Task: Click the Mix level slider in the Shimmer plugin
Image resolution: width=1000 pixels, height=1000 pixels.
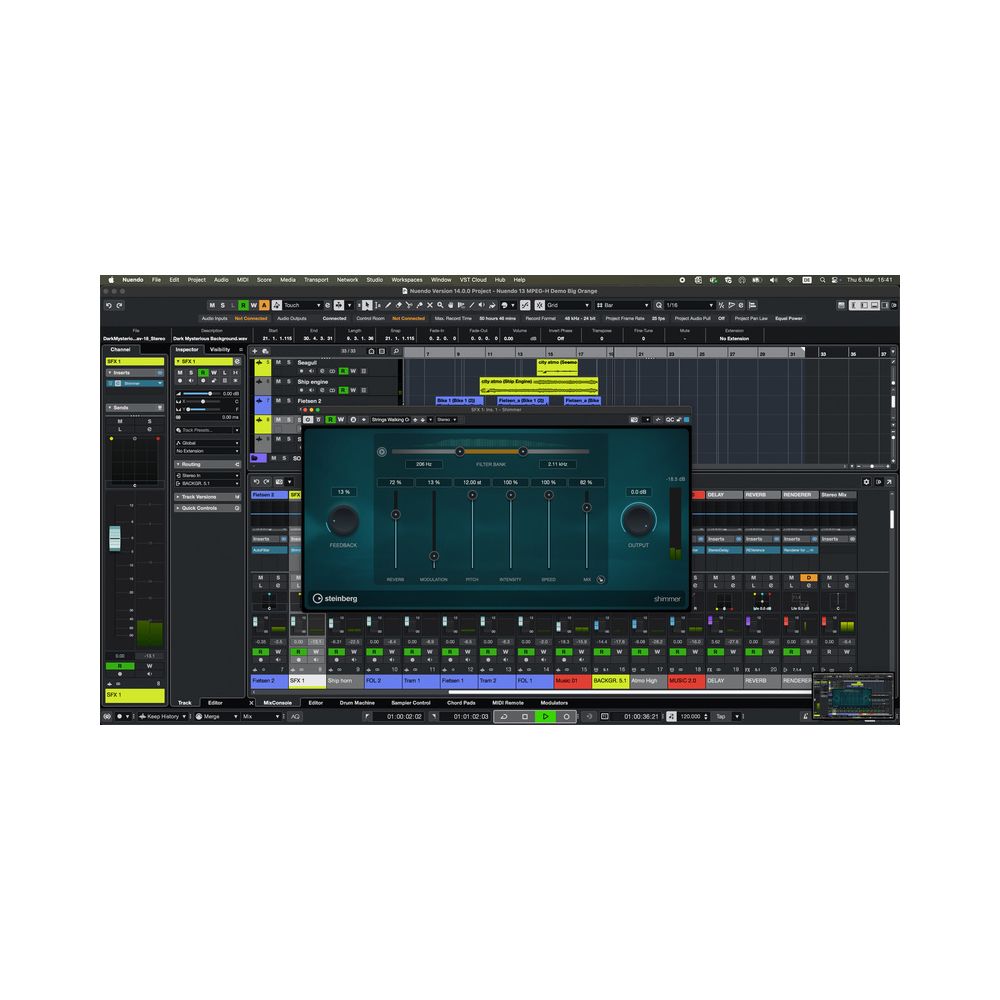Action: click(x=586, y=508)
